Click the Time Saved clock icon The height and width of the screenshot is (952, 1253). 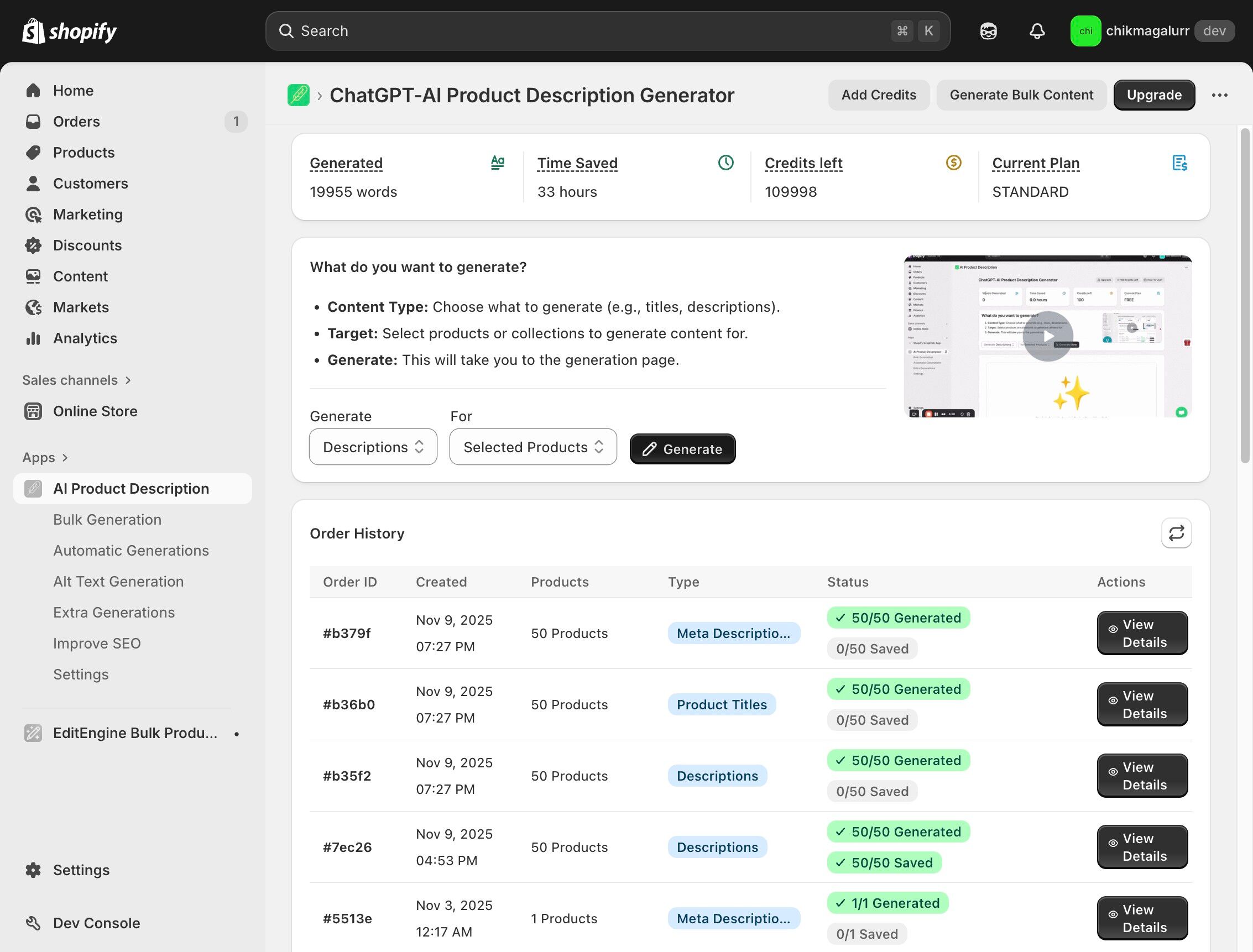pos(725,163)
